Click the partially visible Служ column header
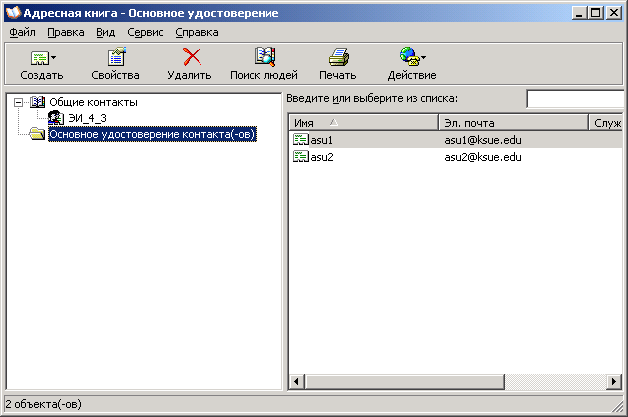628x417 pixels. tap(606, 123)
